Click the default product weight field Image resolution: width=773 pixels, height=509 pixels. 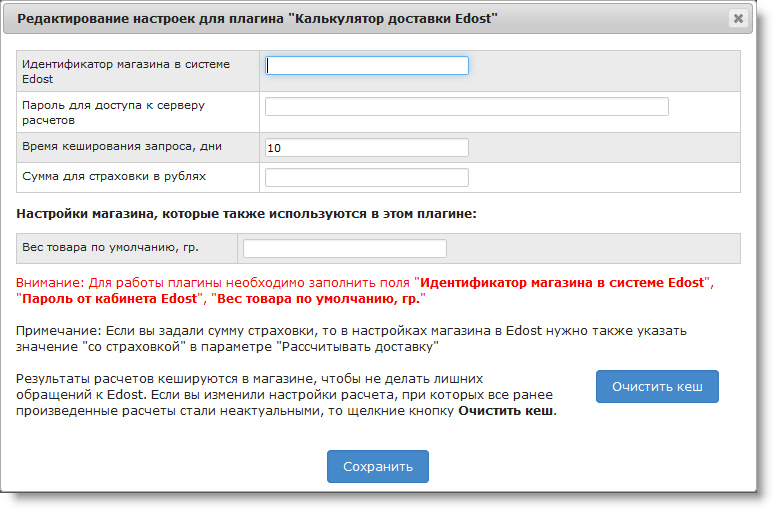[345, 249]
